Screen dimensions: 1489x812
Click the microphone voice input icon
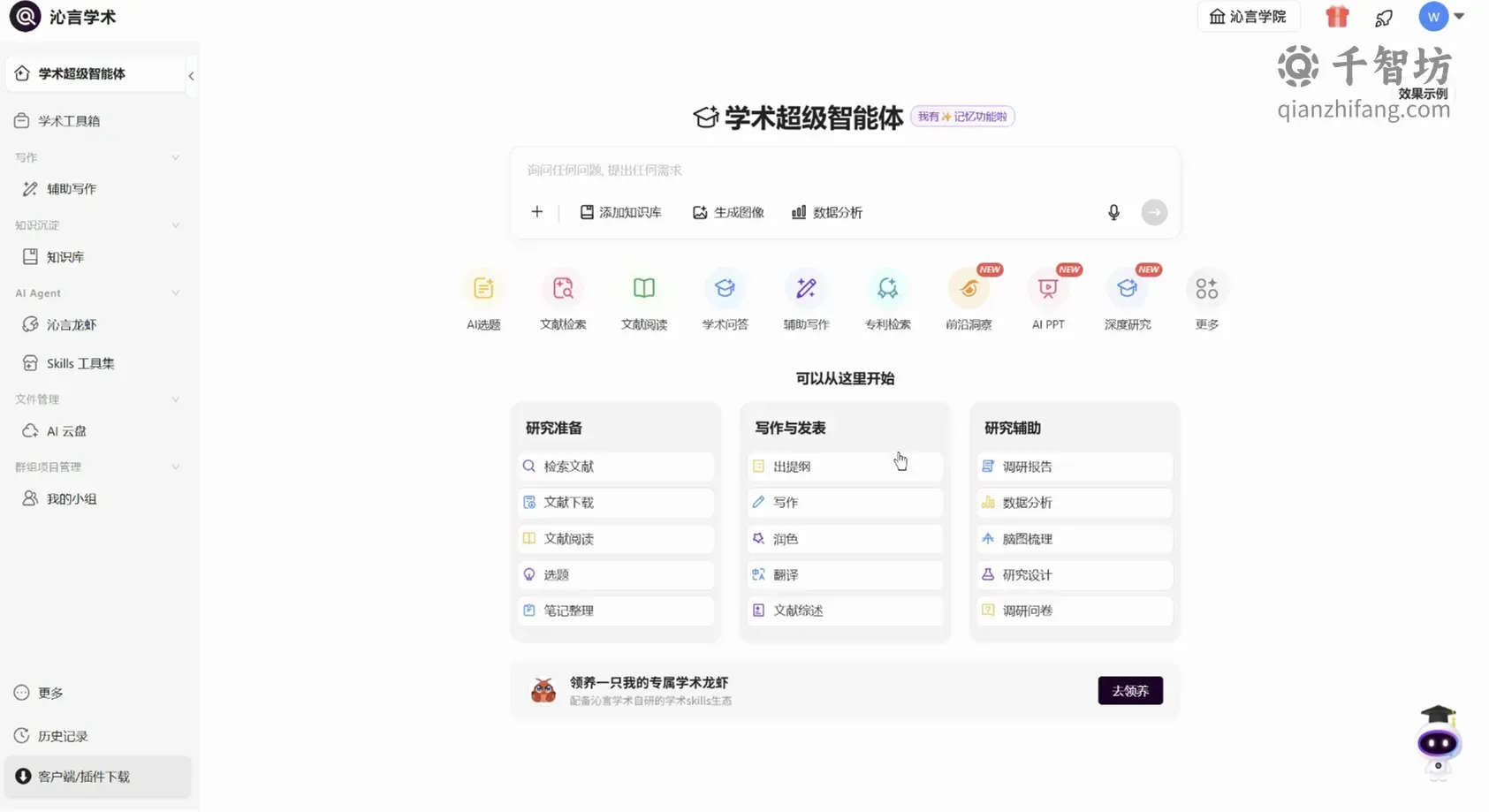point(1113,212)
